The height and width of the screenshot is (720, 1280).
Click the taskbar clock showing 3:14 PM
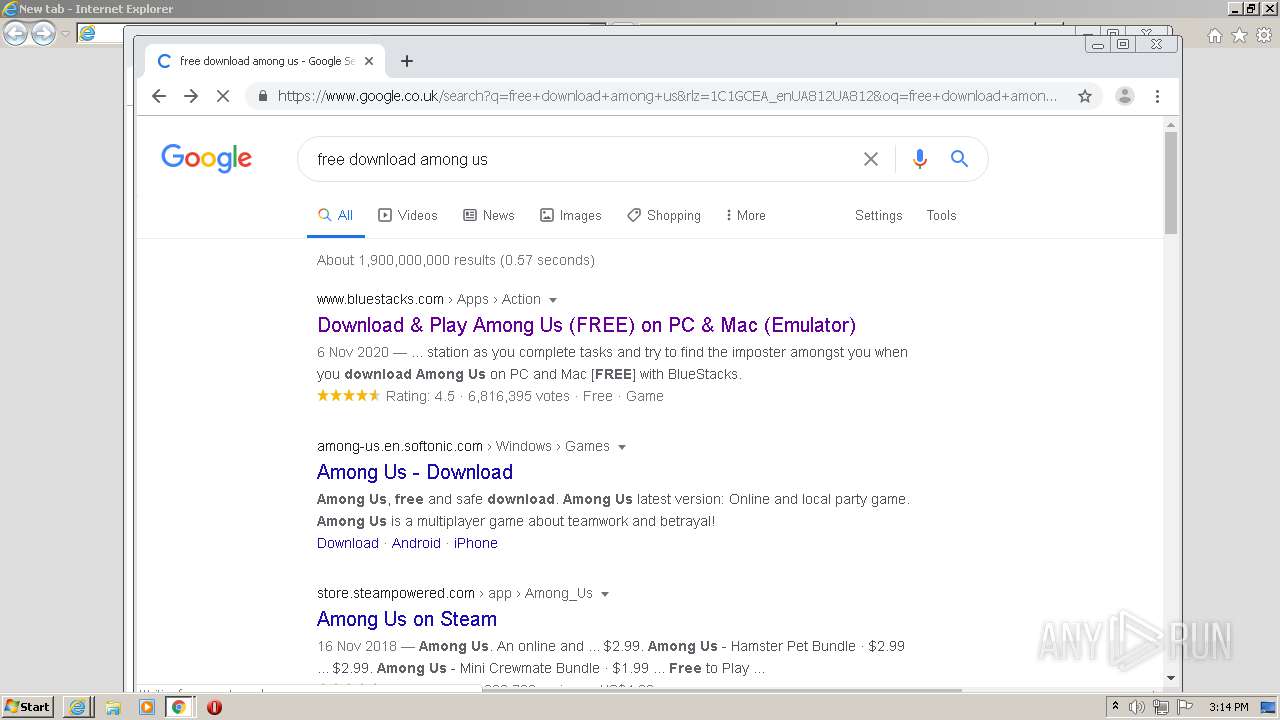click(x=1228, y=707)
